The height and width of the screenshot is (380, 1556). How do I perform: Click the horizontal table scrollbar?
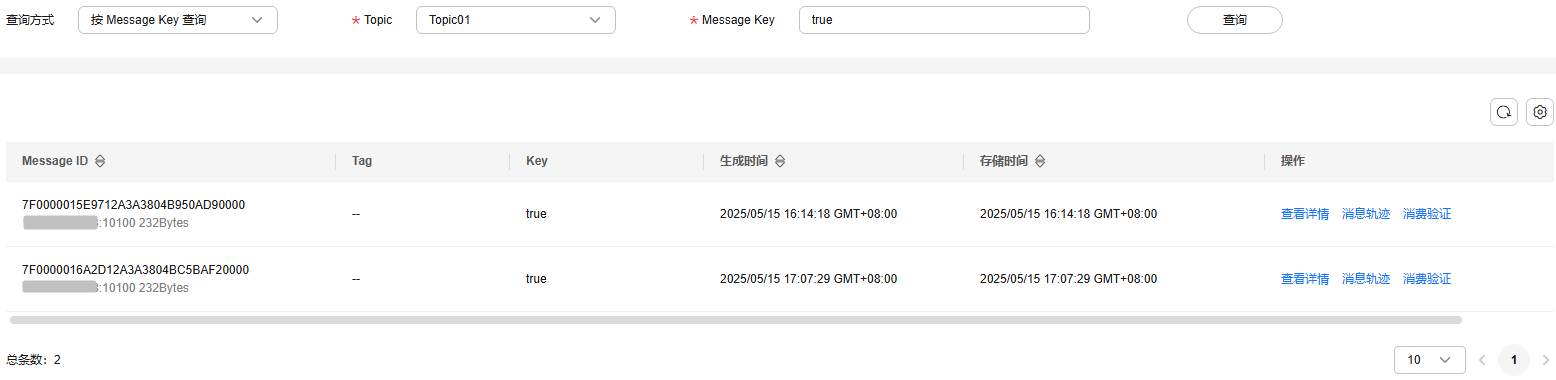pyautogui.click(x=736, y=320)
